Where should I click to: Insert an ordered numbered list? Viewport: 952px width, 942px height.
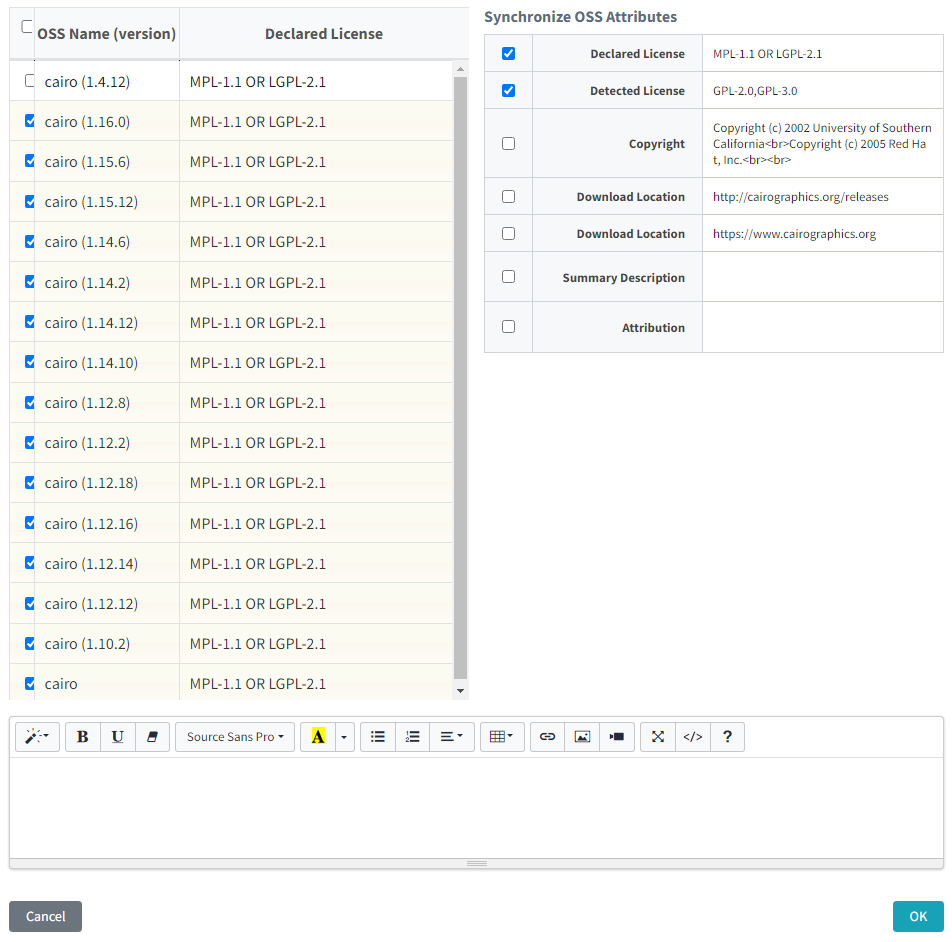[x=412, y=736]
